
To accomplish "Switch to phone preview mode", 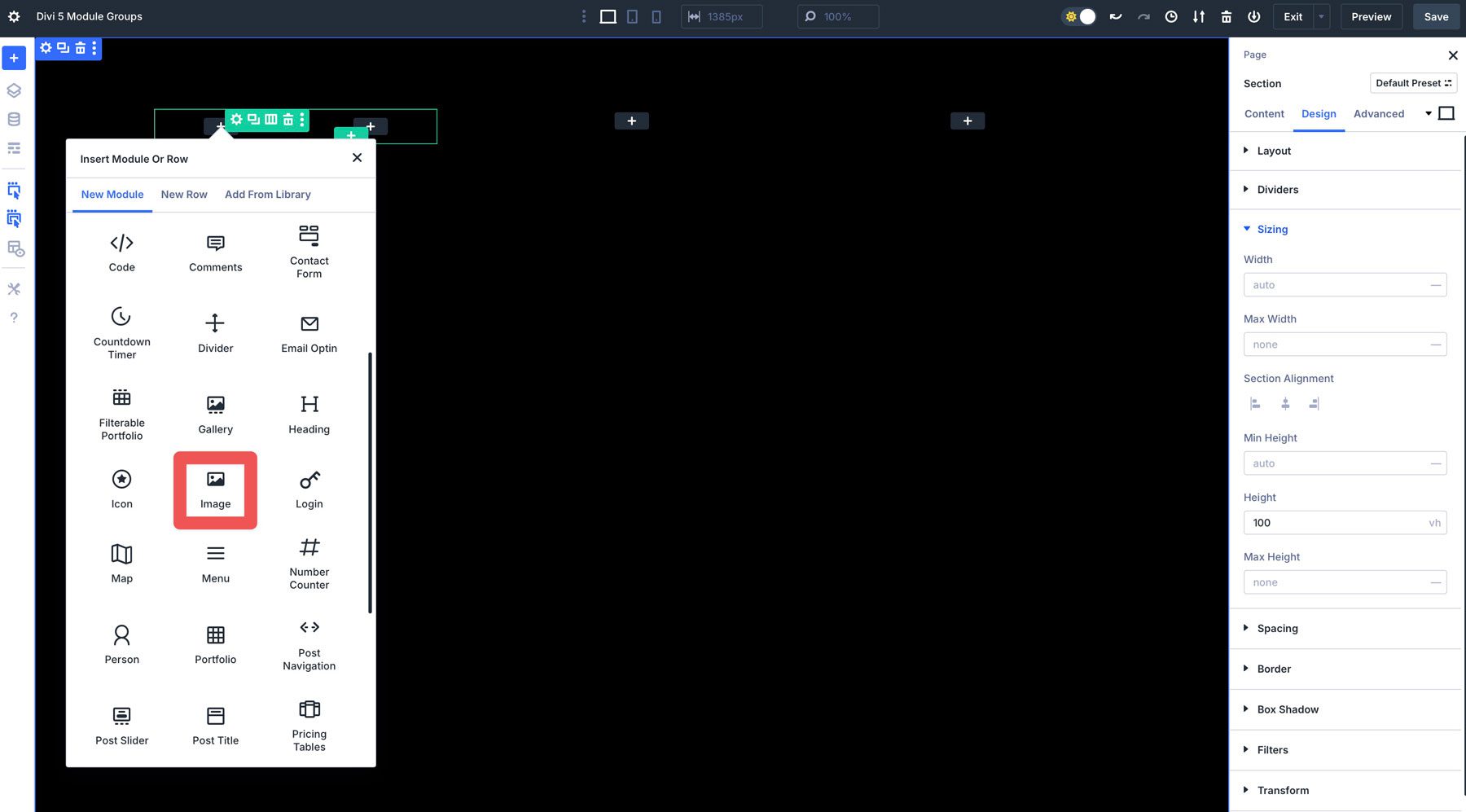I will point(656,16).
